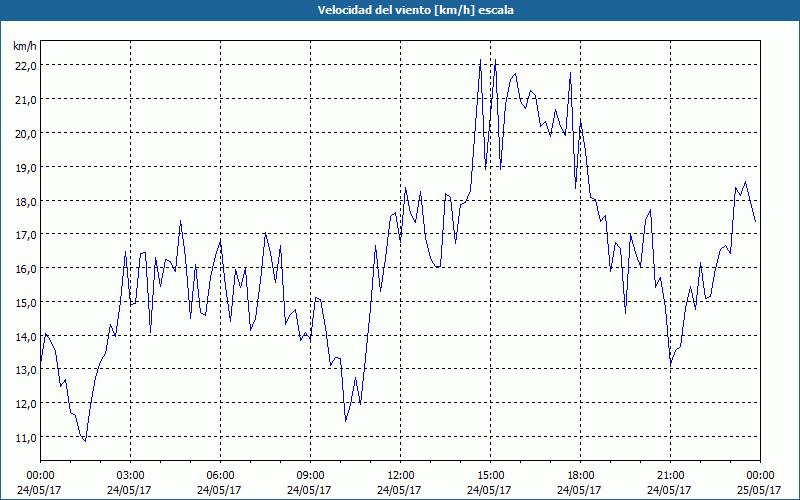
Task: Click the '09:00' time axis label
Action: pyautogui.click(x=311, y=476)
